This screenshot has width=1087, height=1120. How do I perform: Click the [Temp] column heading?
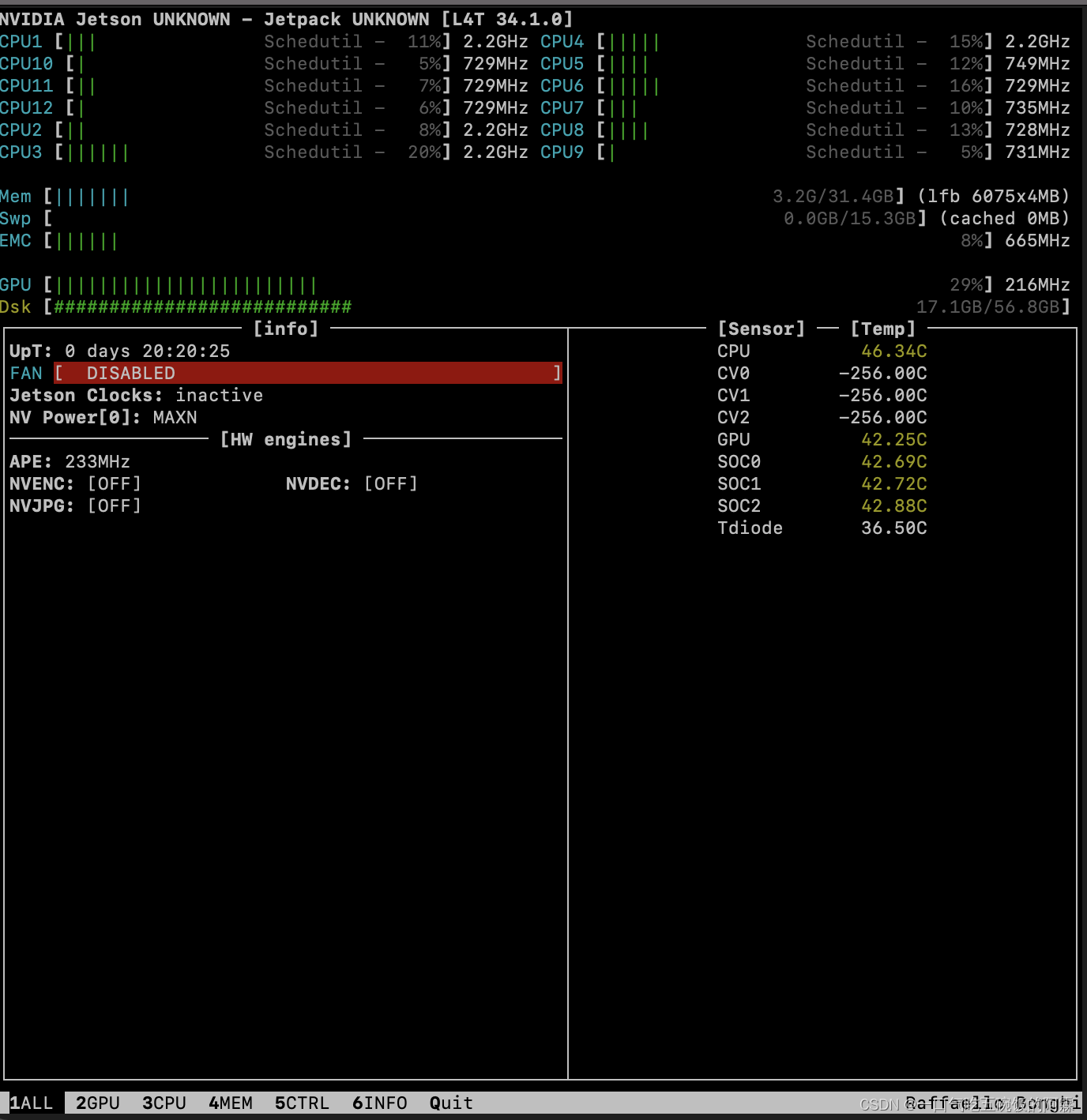883,329
